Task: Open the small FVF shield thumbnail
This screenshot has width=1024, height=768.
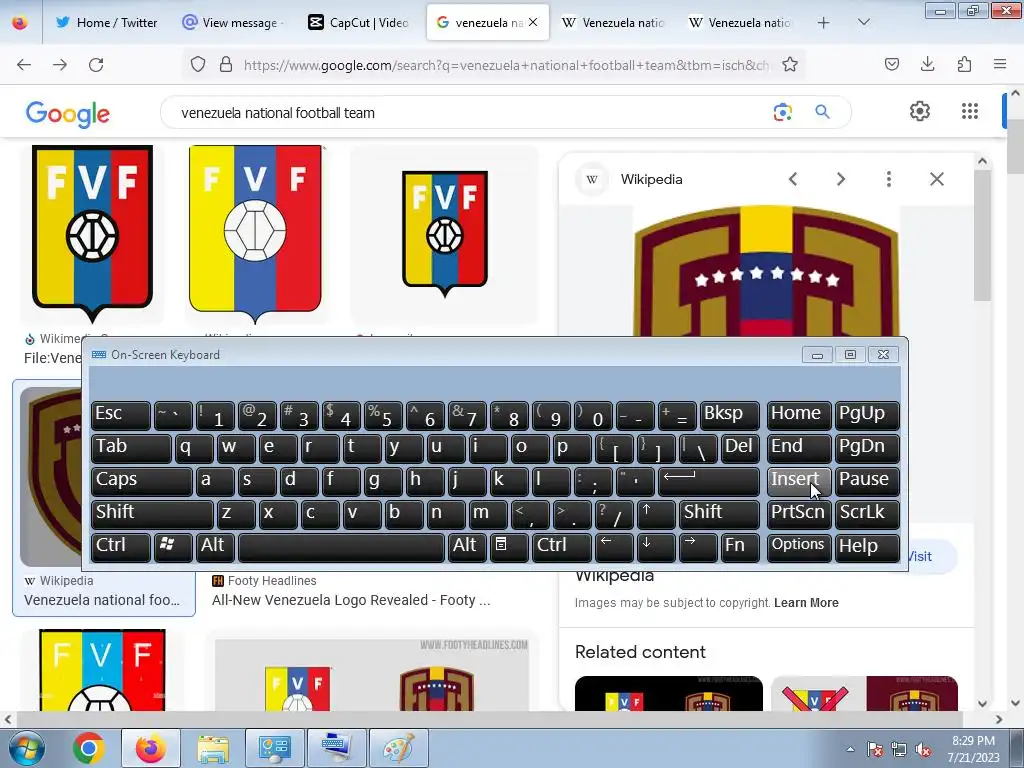Action: [445, 234]
